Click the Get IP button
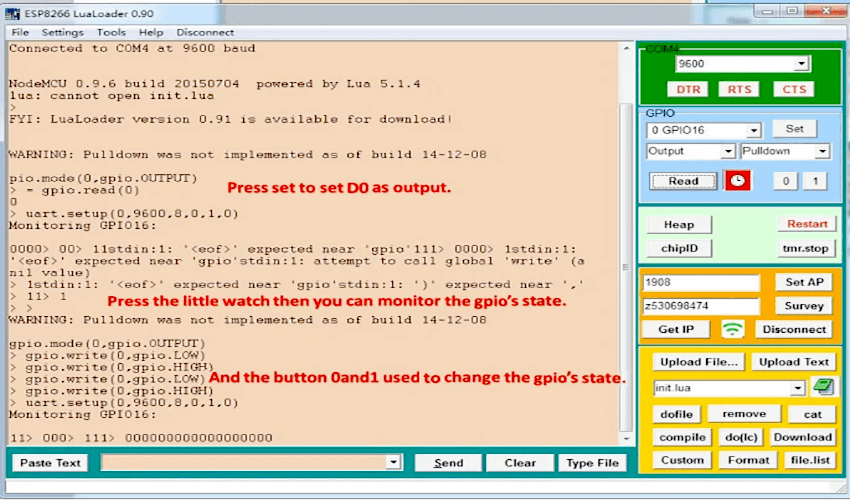Image resolution: width=850 pixels, height=502 pixels. coord(676,330)
